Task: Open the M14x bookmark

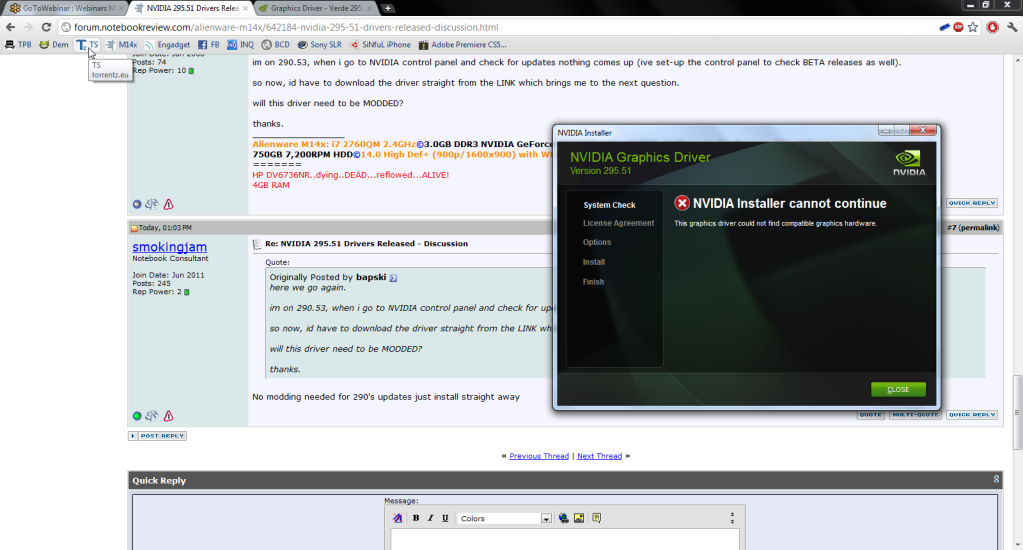Action: pos(121,45)
